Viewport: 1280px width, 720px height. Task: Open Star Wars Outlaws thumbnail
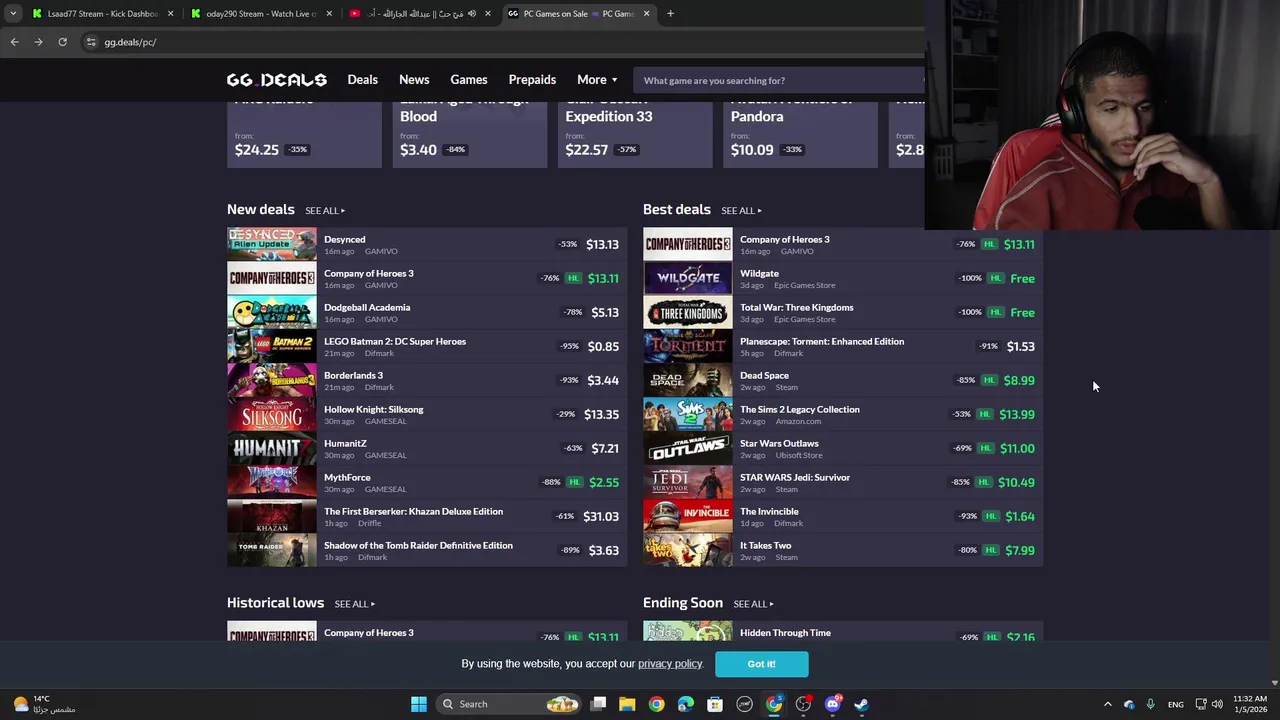click(687, 448)
